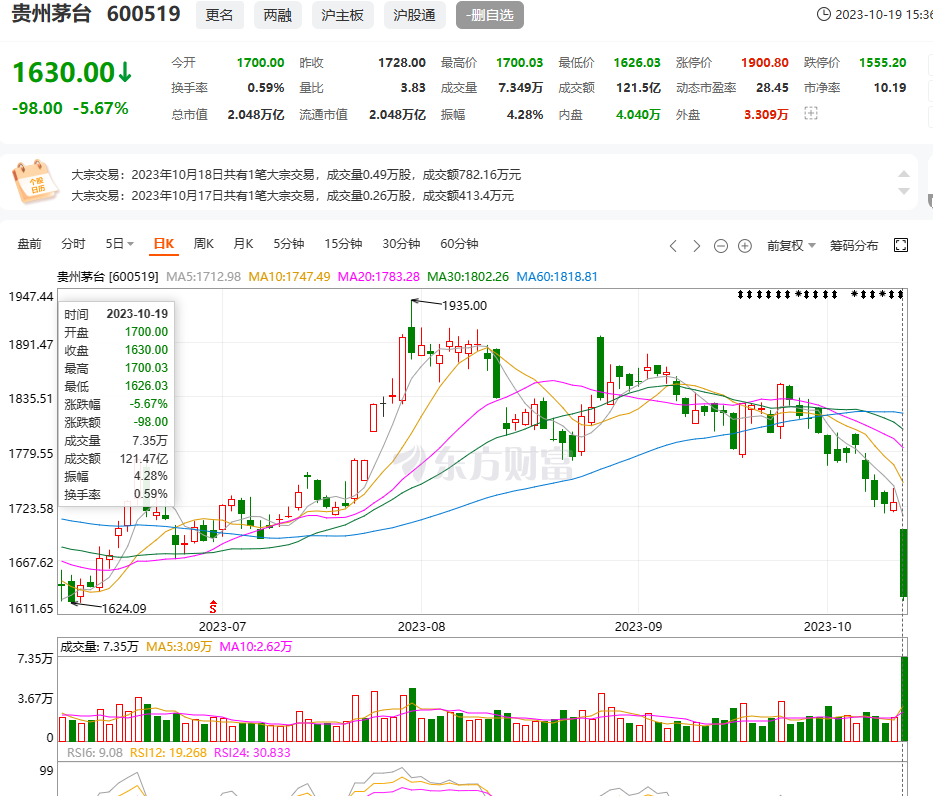Click the MA10:1747.49 indicator label
The image size is (933, 796).
[289, 277]
